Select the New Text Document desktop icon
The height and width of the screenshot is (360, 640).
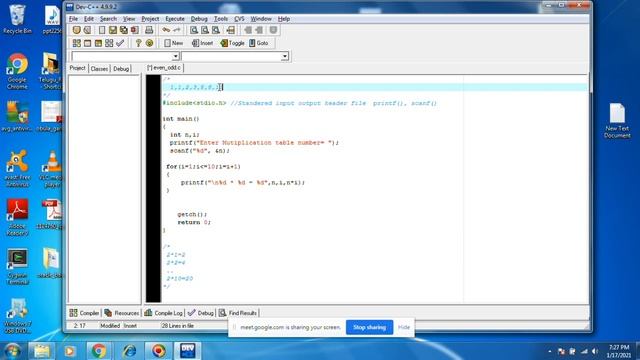[617, 121]
